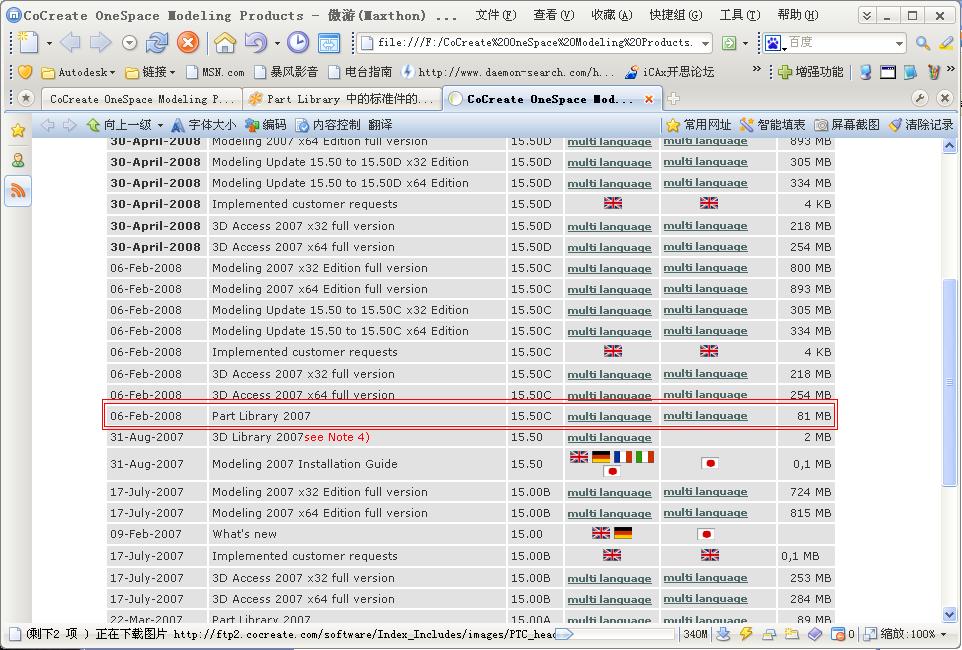Click the highlighter pen icon beside the search

(x=946, y=42)
